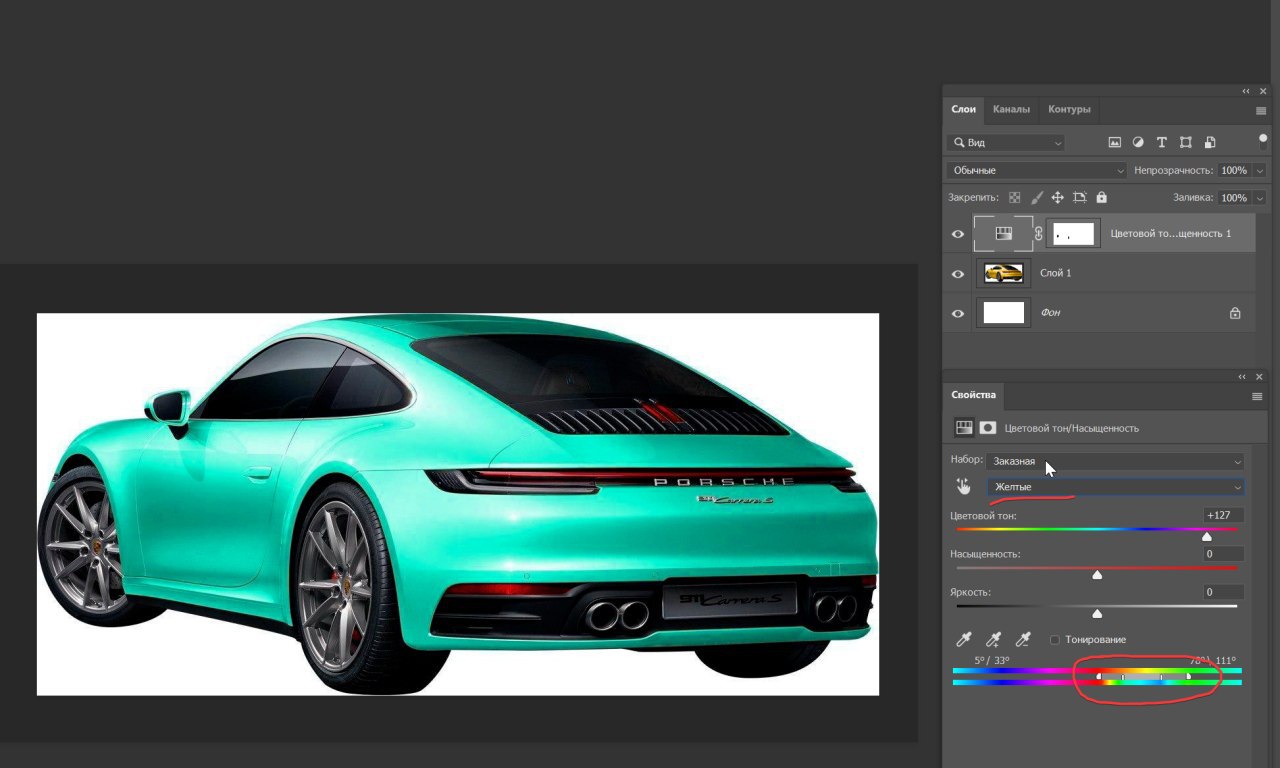Open the Желтые color range dropdown
The height and width of the screenshot is (768, 1280).
click(1115, 487)
